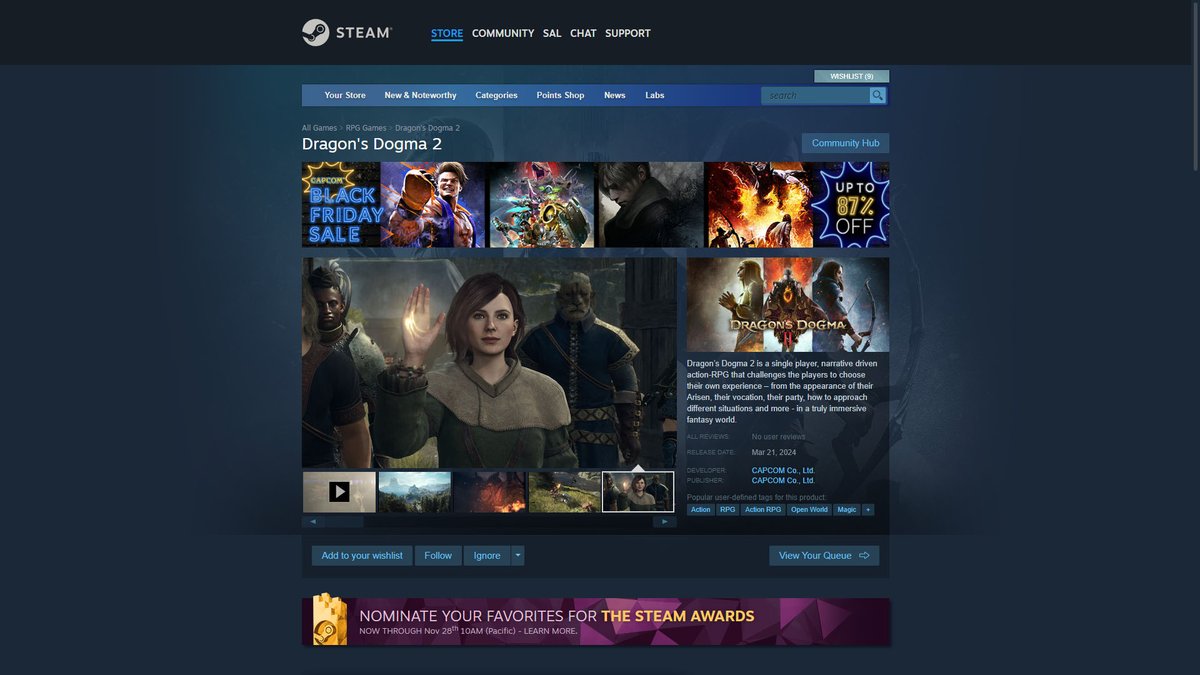Viewport: 1200px width, 675px height.
Task: Click the RPG Games breadcrumb link
Action: pyautogui.click(x=366, y=128)
